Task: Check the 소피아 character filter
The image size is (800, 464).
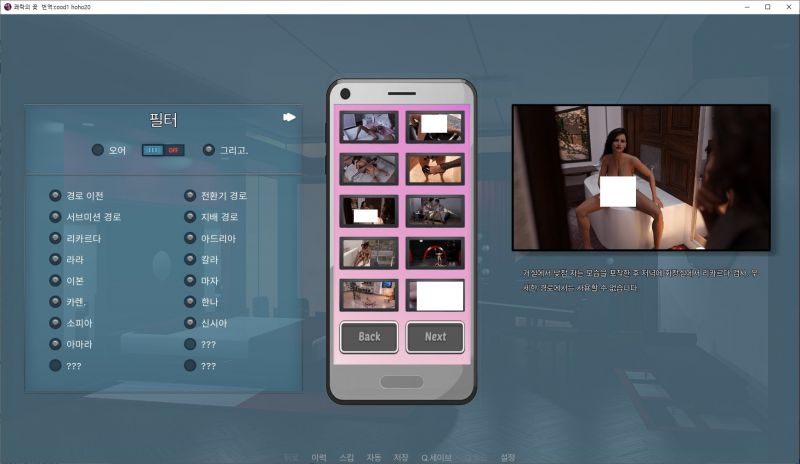Action: pos(56,323)
